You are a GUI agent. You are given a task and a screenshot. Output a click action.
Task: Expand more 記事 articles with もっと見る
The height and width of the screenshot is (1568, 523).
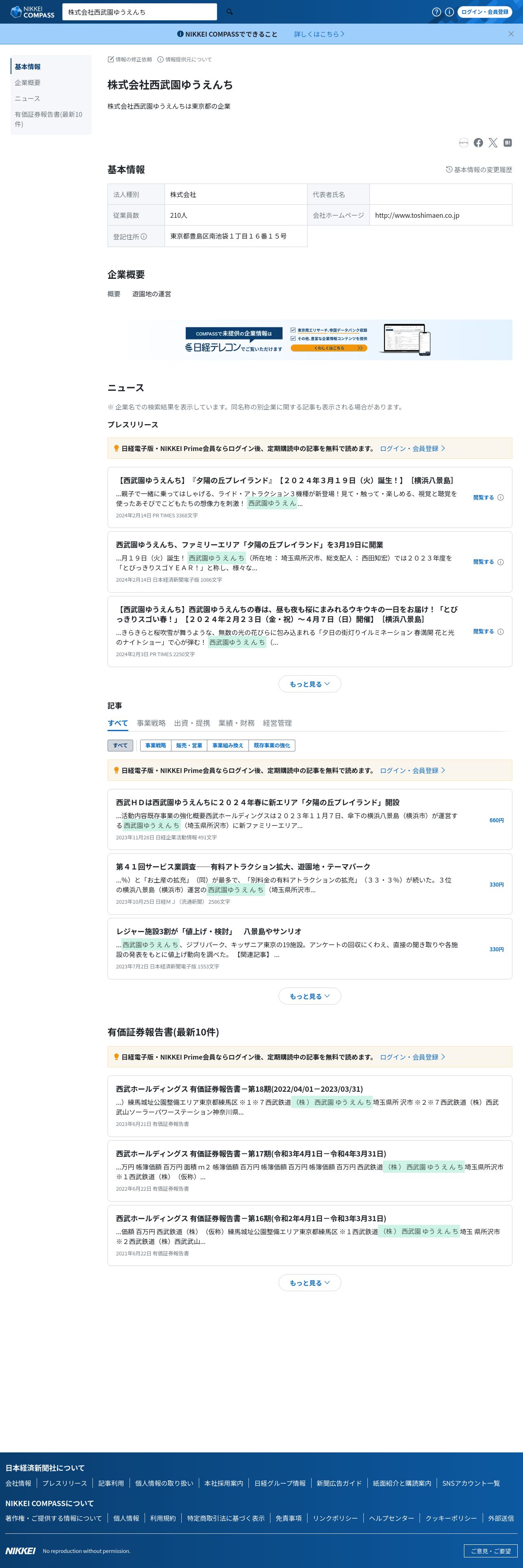pyautogui.click(x=310, y=996)
